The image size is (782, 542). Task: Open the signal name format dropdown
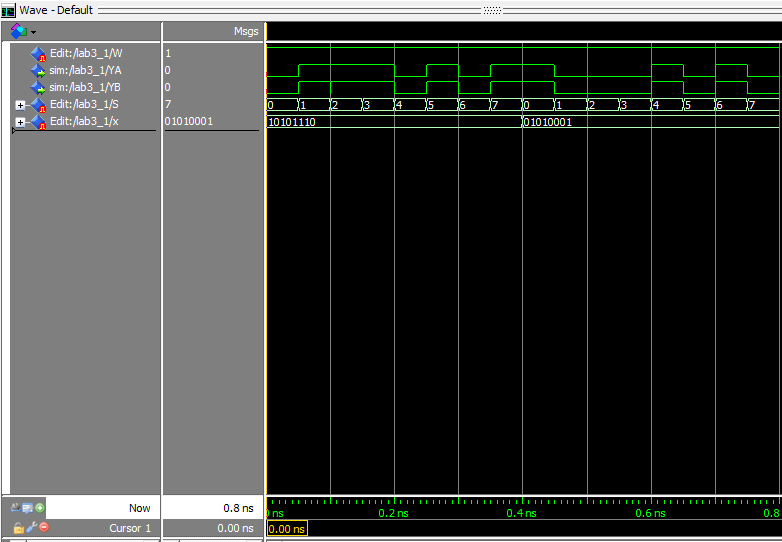(22, 32)
